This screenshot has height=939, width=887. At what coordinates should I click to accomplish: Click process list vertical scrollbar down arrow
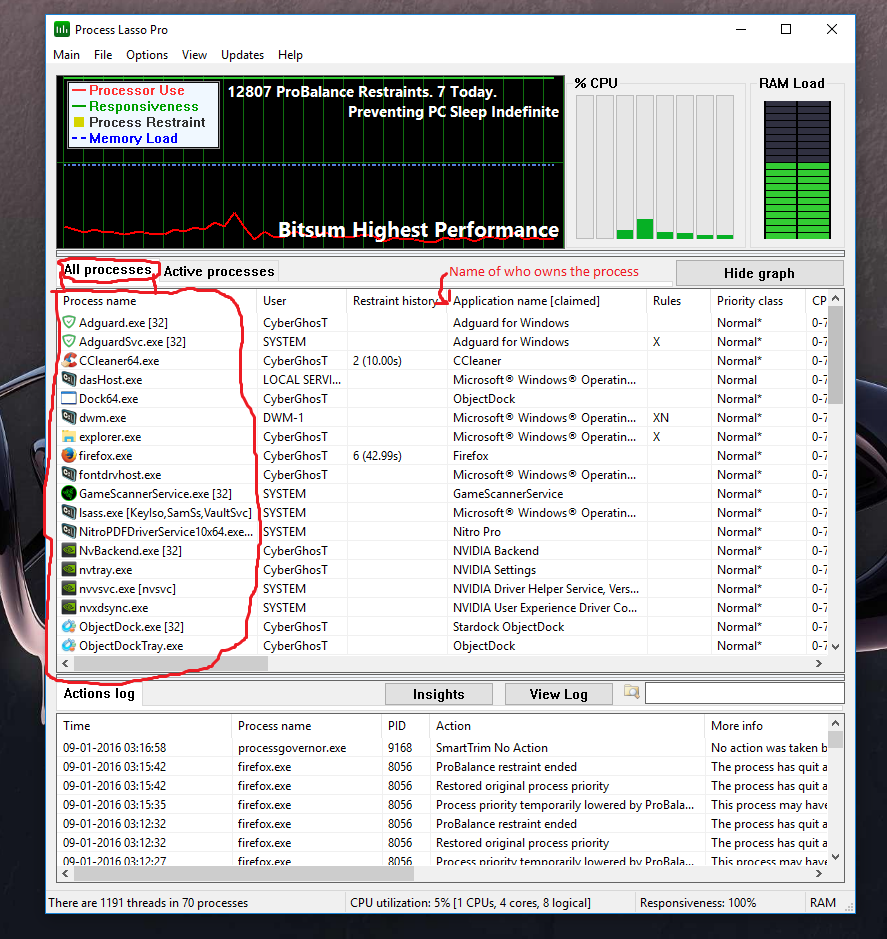point(835,647)
